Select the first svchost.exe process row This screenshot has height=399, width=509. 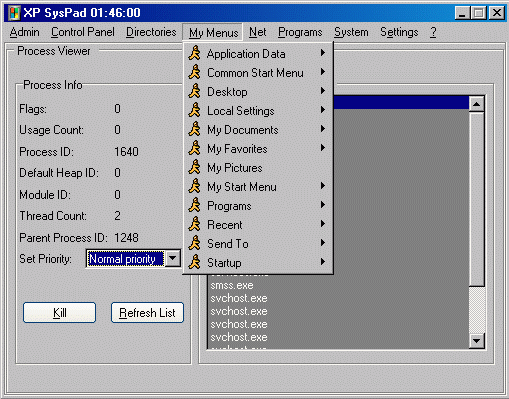click(x=239, y=298)
